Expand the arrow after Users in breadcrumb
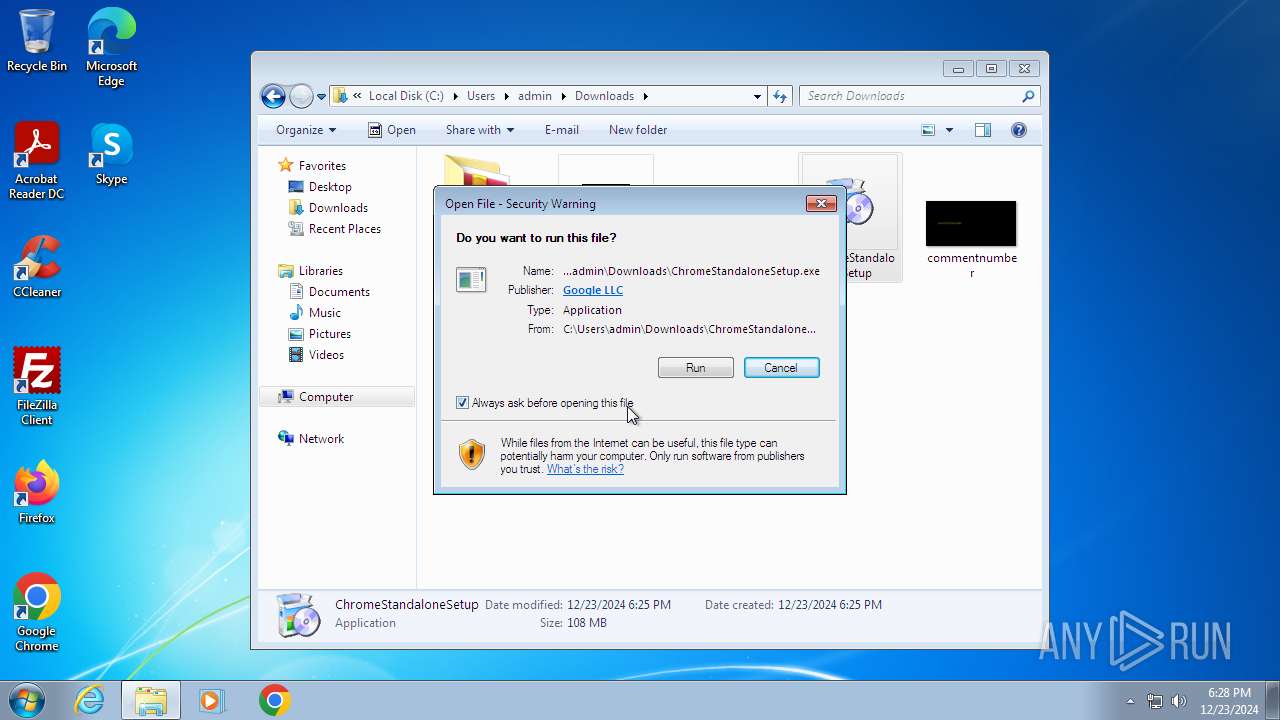This screenshot has height=720, width=1280. [506, 96]
